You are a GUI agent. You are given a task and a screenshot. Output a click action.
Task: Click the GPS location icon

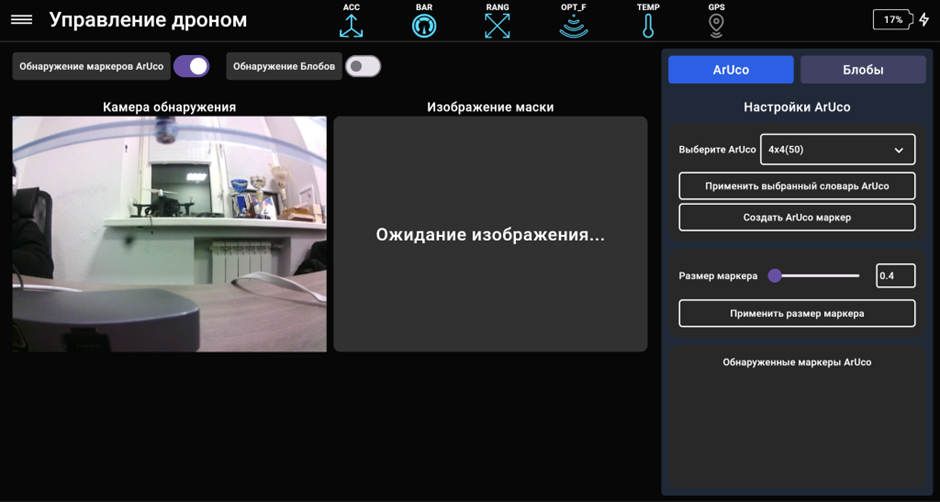click(x=716, y=26)
